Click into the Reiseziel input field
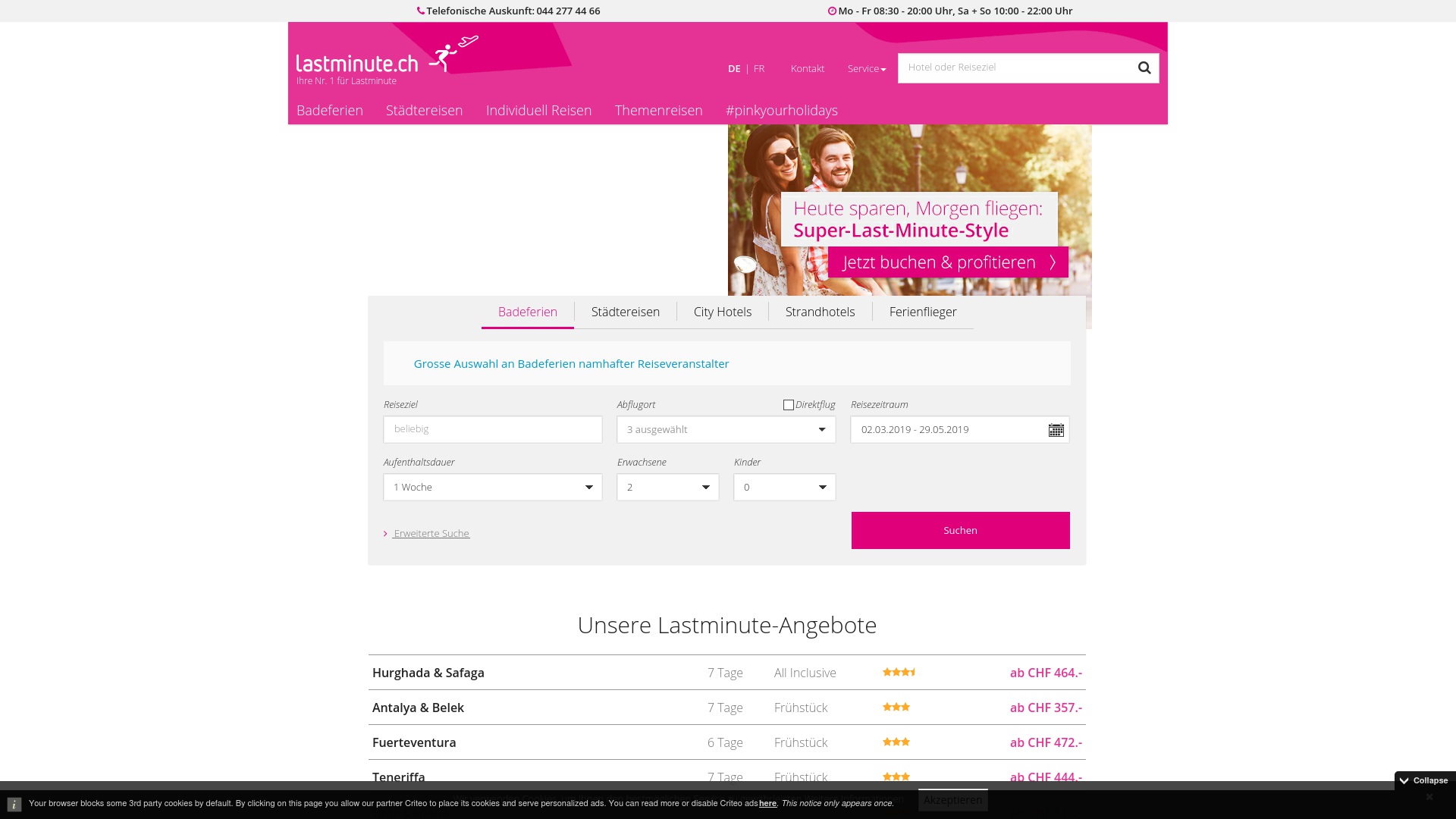The width and height of the screenshot is (1456, 819). pos(492,430)
